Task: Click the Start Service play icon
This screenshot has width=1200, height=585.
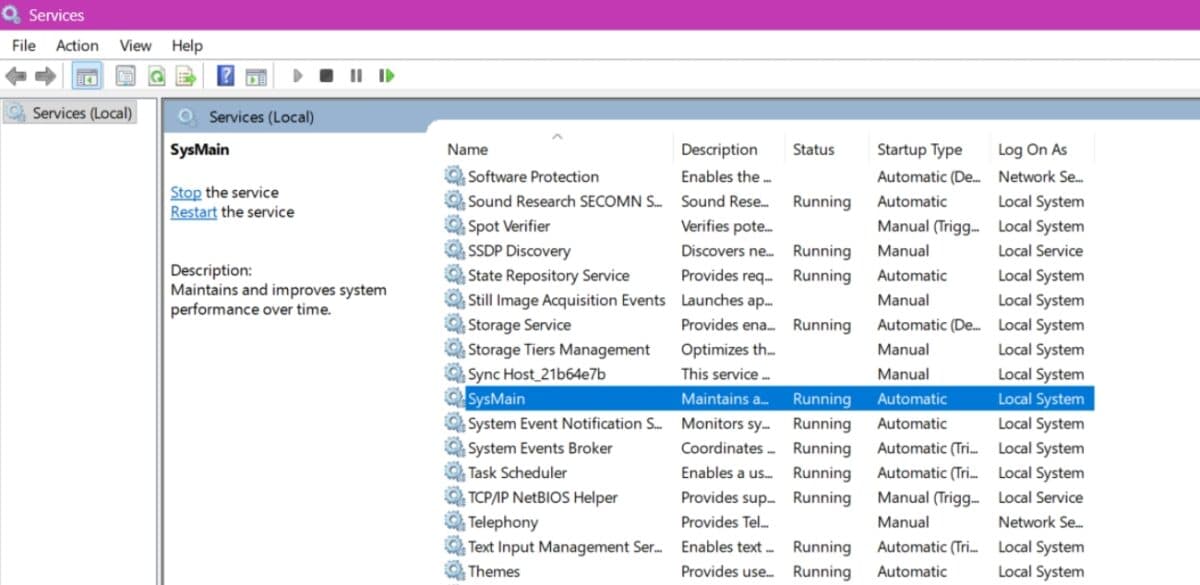Action: [x=297, y=76]
